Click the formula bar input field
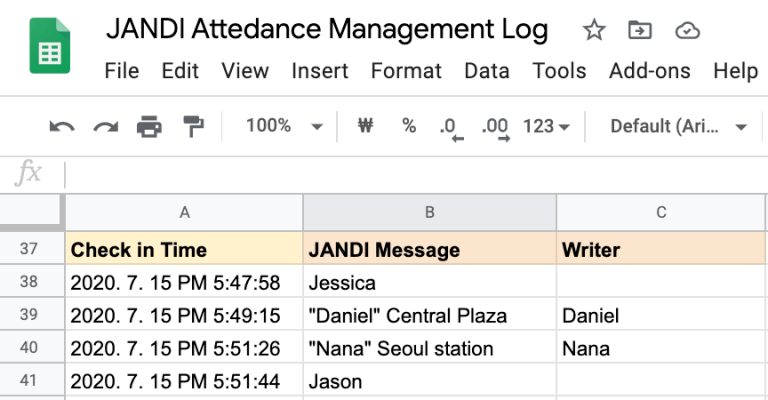Image resolution: width=768 pixels, height=400 pixels. [x=400, y=174]
